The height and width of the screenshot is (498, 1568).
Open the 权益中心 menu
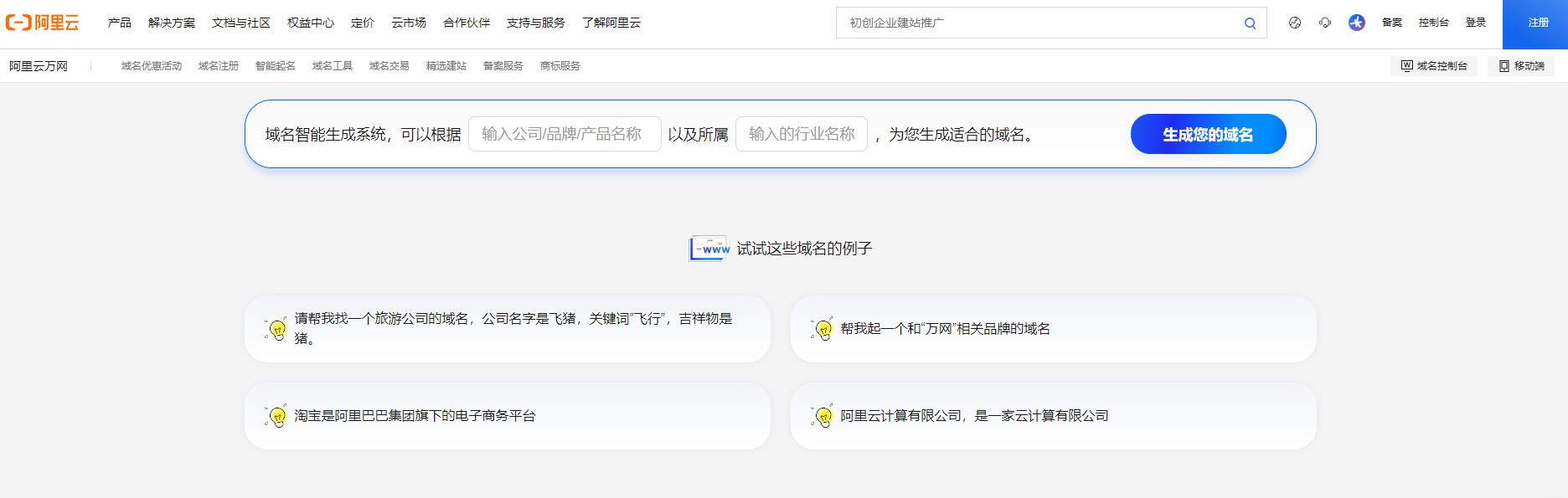coord(311,23)
